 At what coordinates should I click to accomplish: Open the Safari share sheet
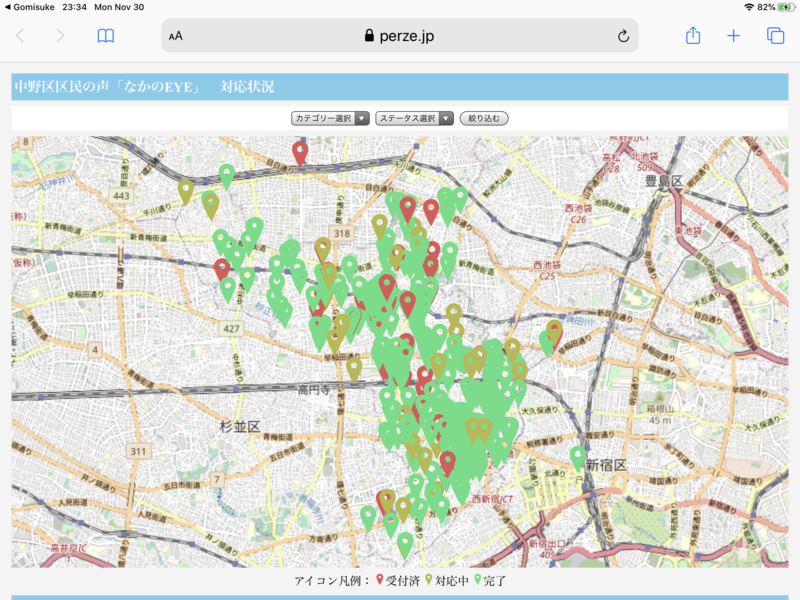click(693, 35)
